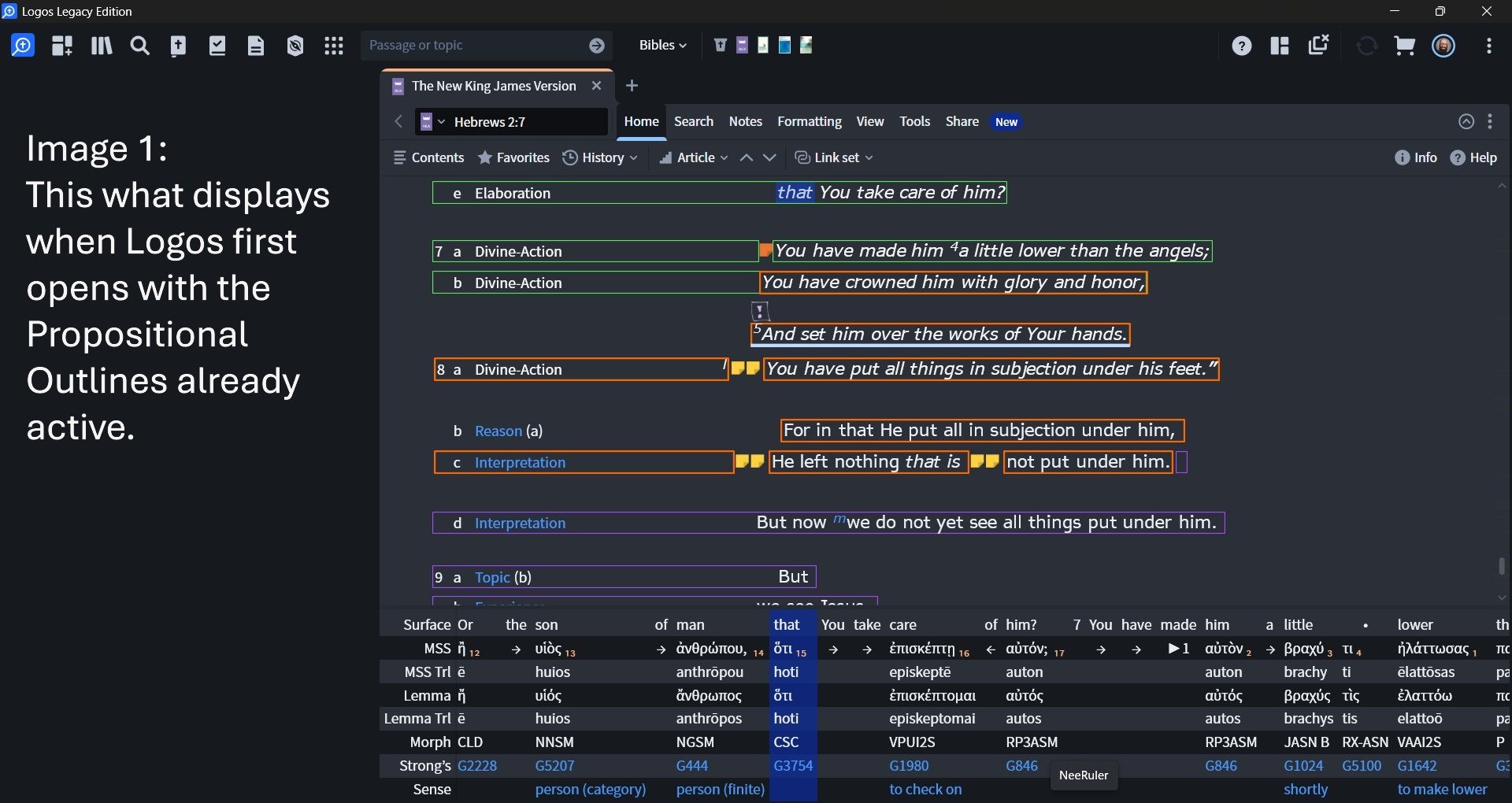Open Strong's number G5207

[555, 765]
